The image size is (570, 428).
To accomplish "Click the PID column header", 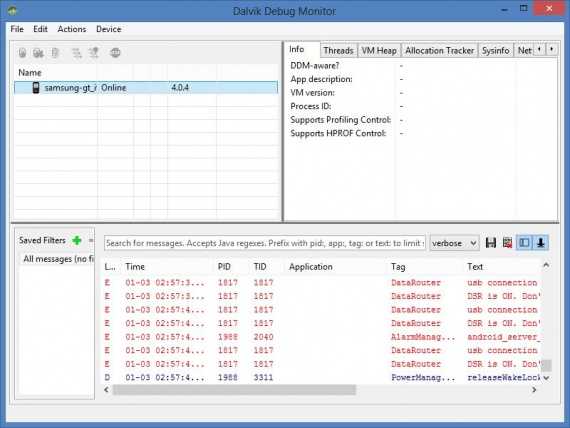I will 224,267.
